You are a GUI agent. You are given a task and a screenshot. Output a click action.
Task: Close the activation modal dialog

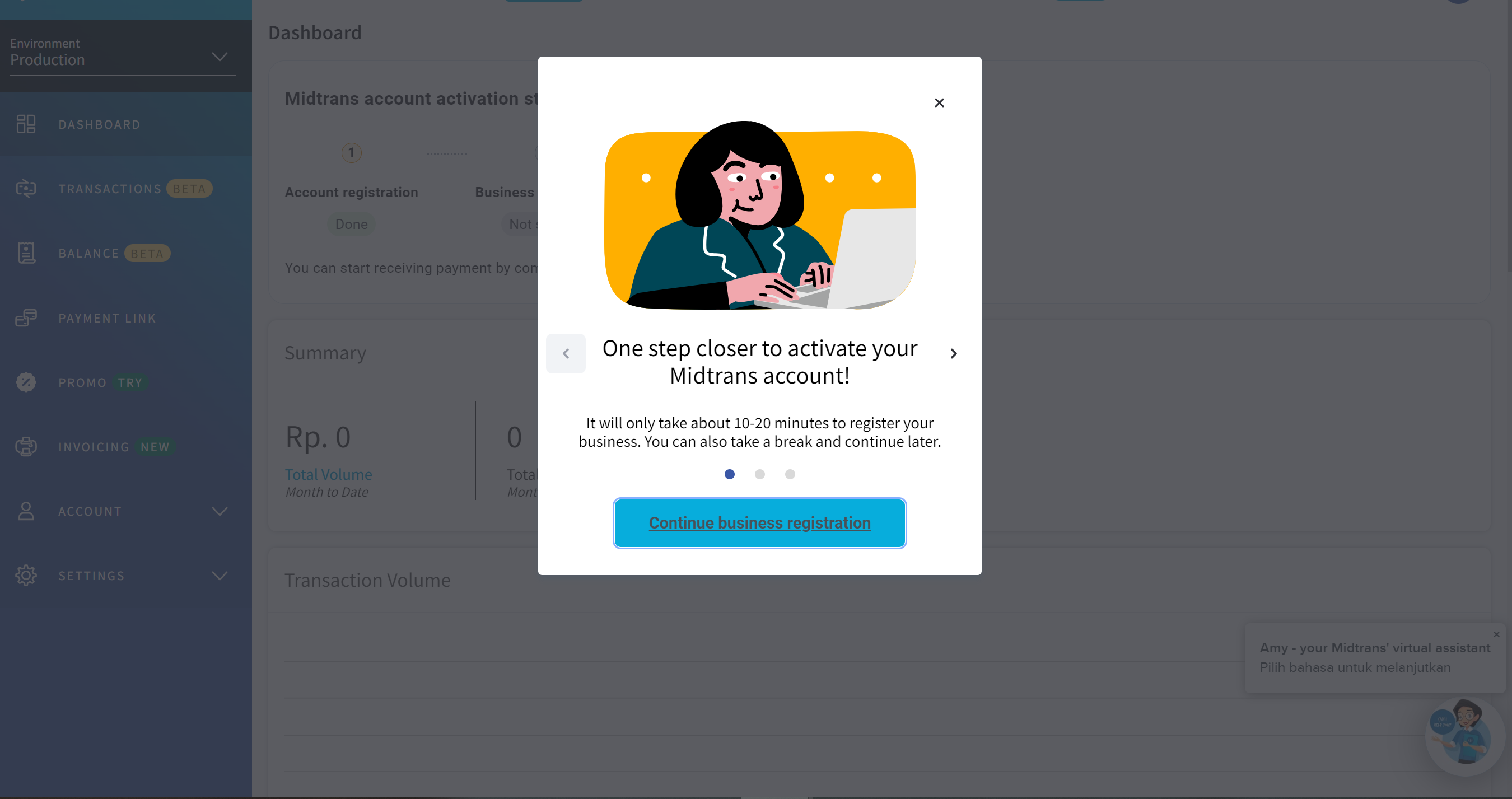(x=939, y=102)
